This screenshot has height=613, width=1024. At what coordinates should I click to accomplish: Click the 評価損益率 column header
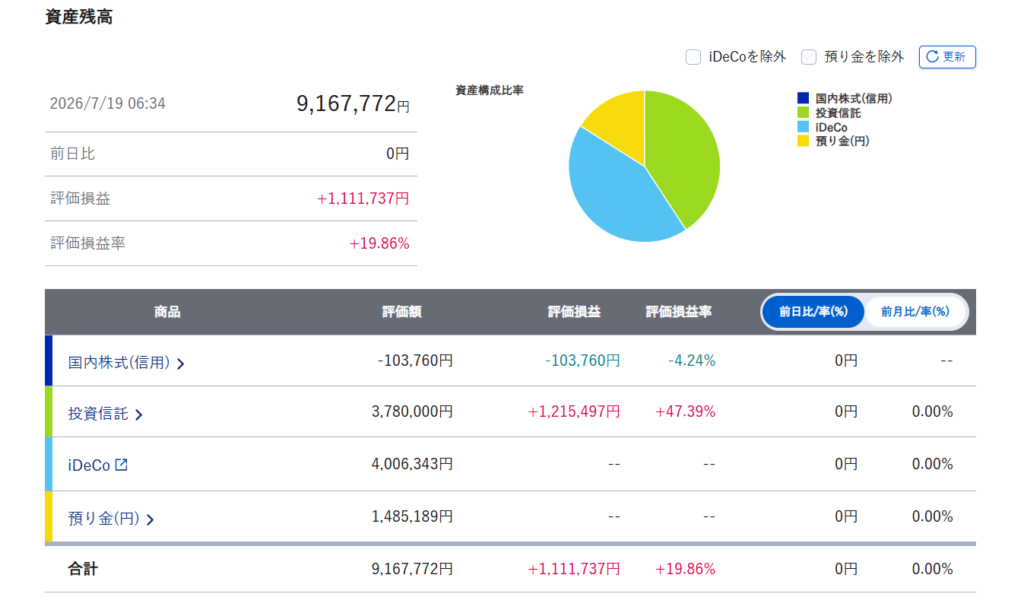click(x=679, y=312)
